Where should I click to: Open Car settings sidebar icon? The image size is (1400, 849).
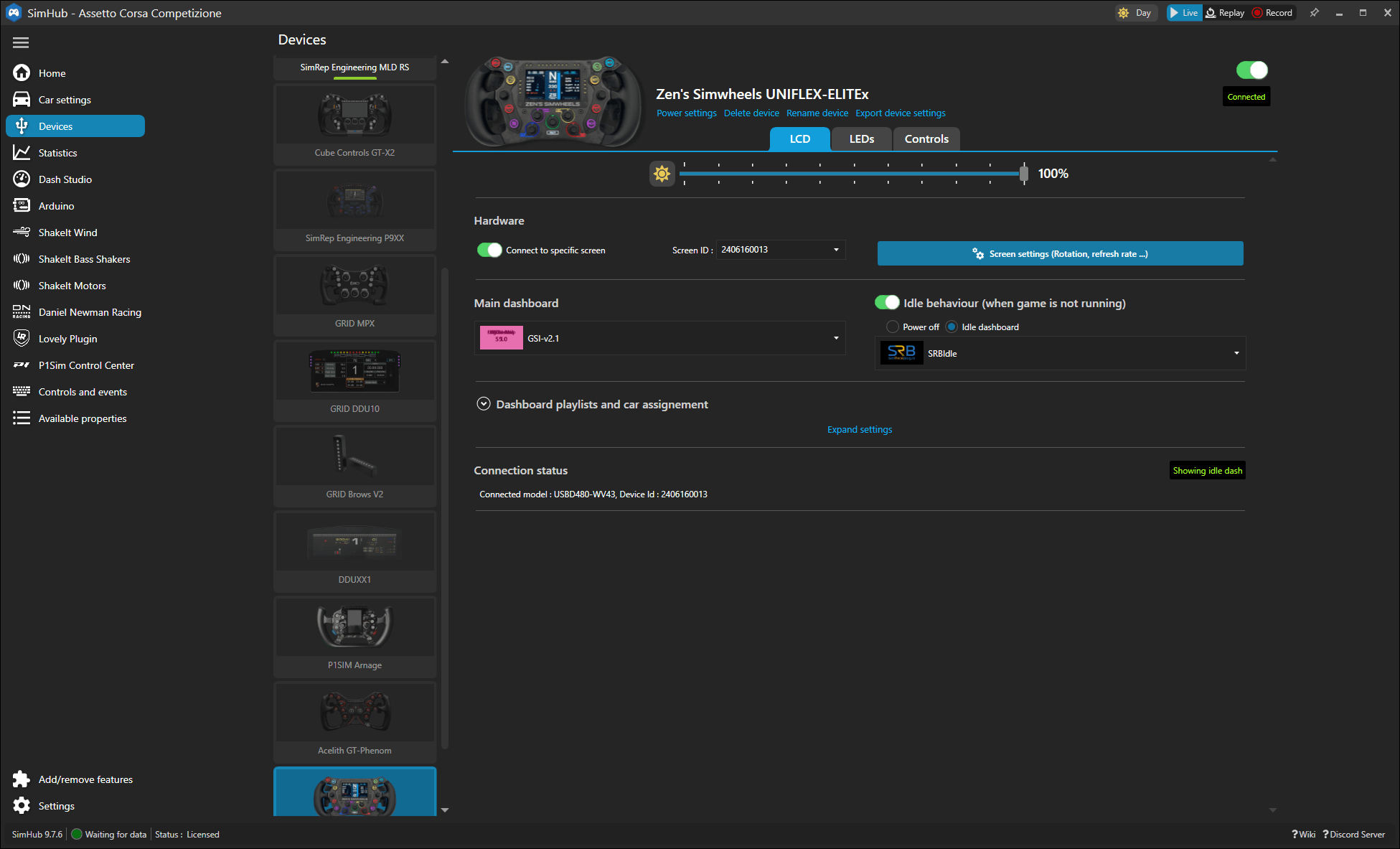coord(22,100)
